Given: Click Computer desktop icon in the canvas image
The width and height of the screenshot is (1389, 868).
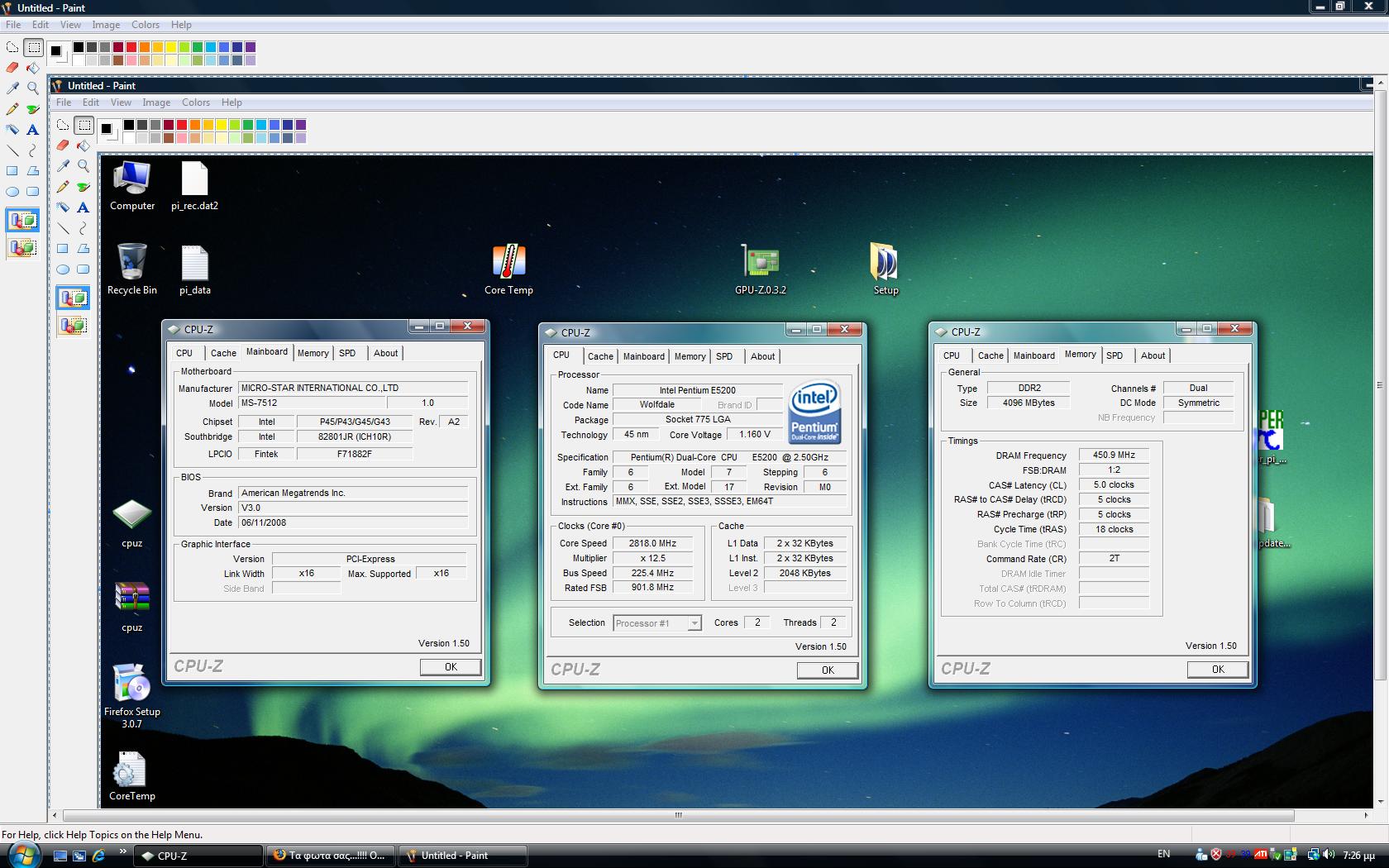Looking at the screenshot, I should coord(132,186).
